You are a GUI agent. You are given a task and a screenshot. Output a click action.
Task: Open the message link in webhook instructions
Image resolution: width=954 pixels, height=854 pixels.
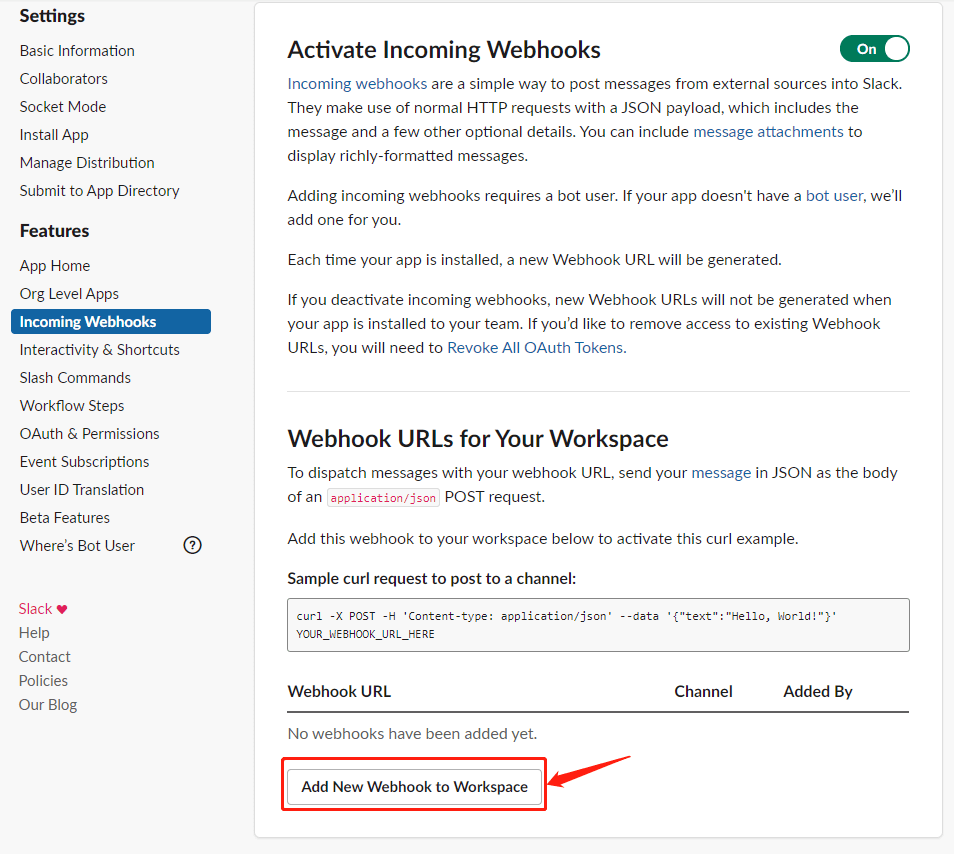click(x=721, y=473)
